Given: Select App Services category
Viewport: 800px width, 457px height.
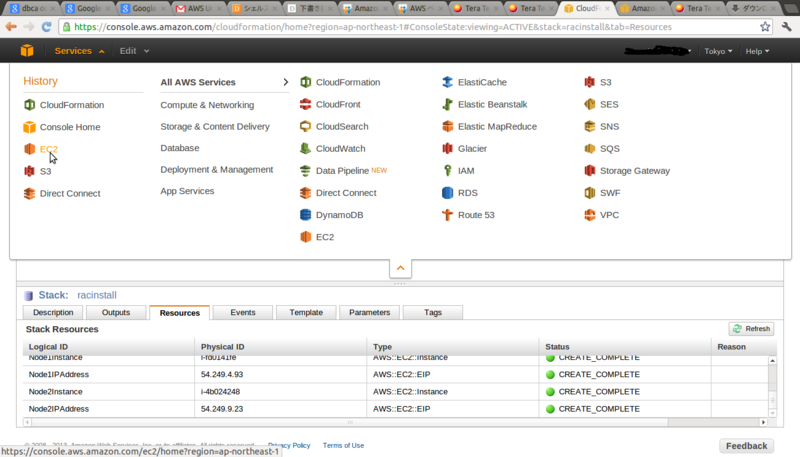Looking at the screenshot, I should [187, 191].
